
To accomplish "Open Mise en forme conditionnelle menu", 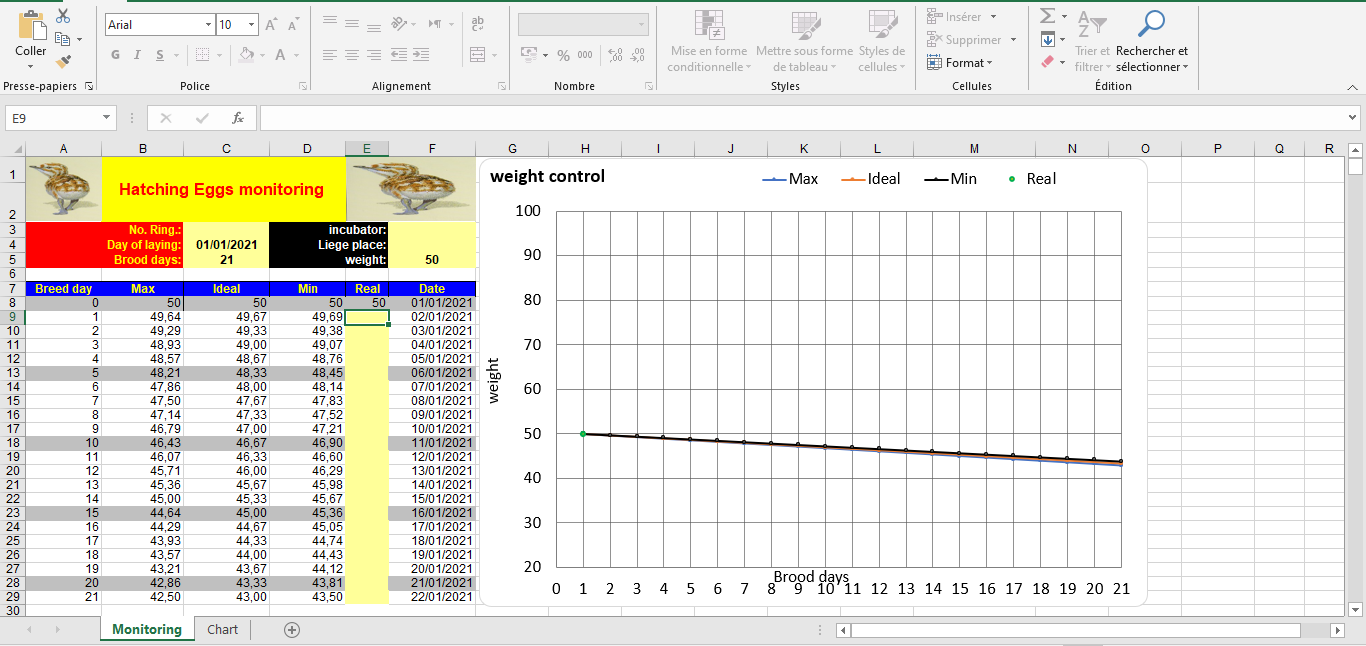I will click(x=709, y=42).
